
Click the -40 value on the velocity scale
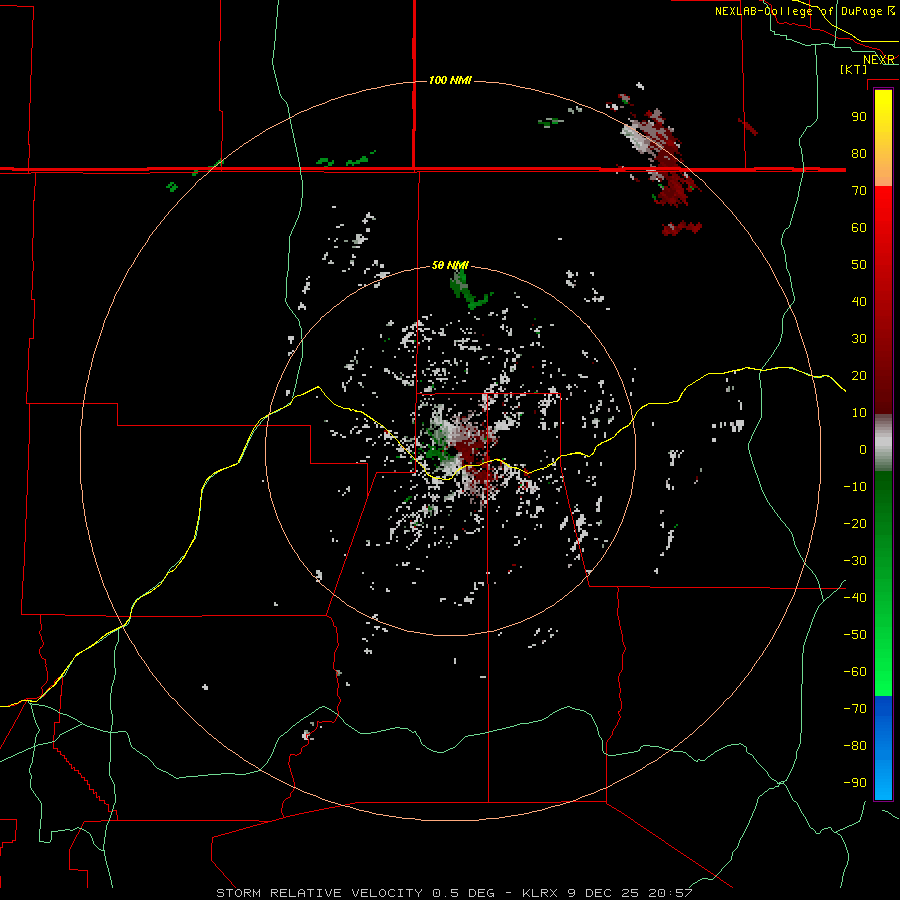pyautogui.click(x=855, y=598)
